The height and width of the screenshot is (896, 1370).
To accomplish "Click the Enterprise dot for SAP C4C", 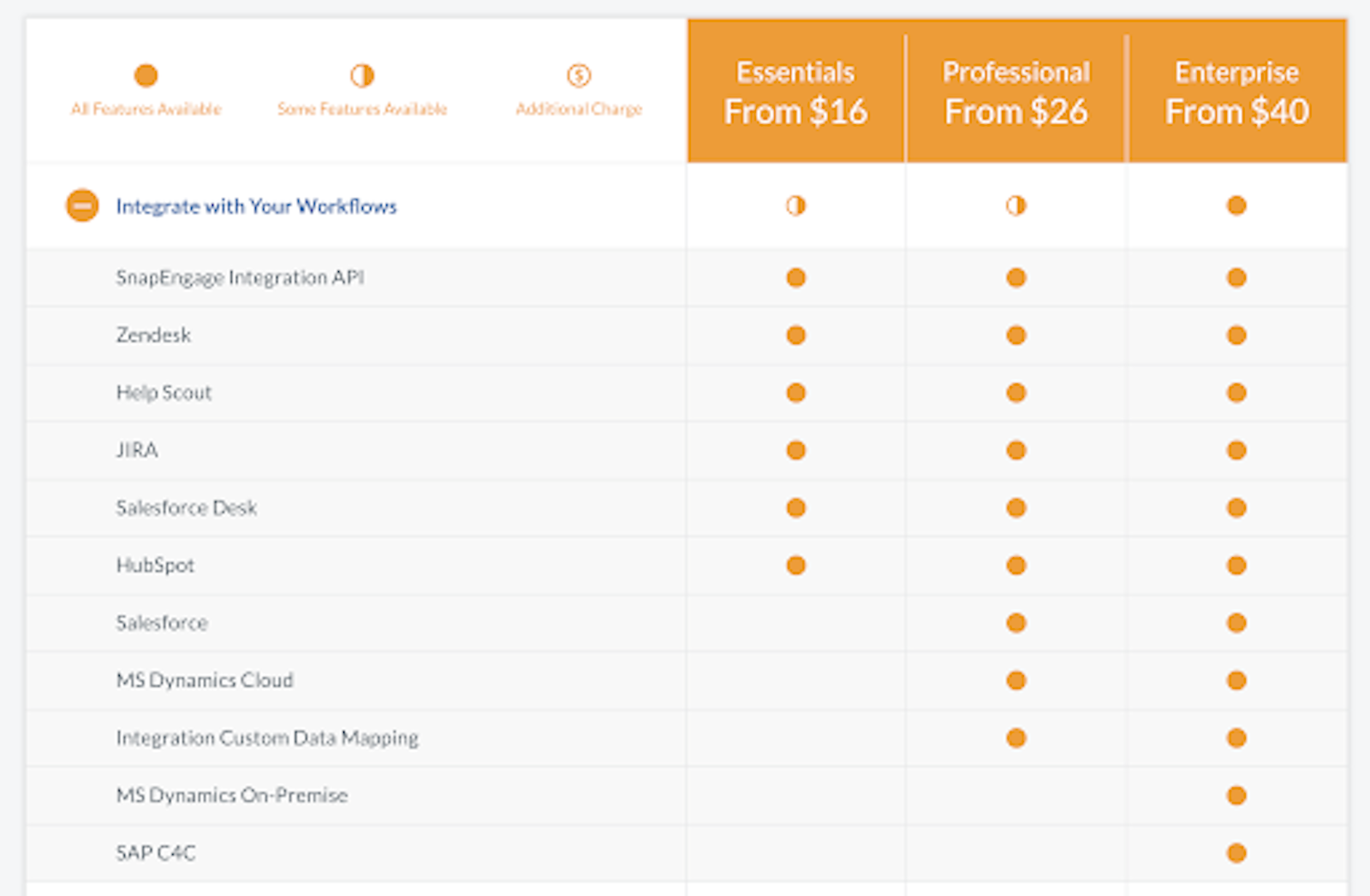I will click(x=1236, y=852).
